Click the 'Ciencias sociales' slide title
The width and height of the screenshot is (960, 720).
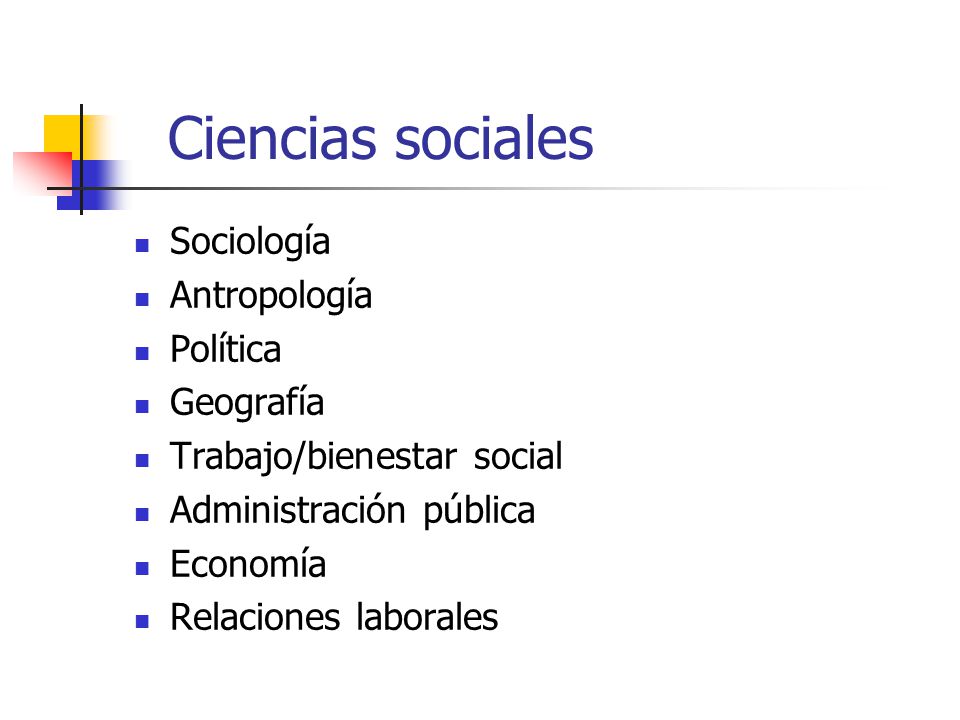click(380, 138)
